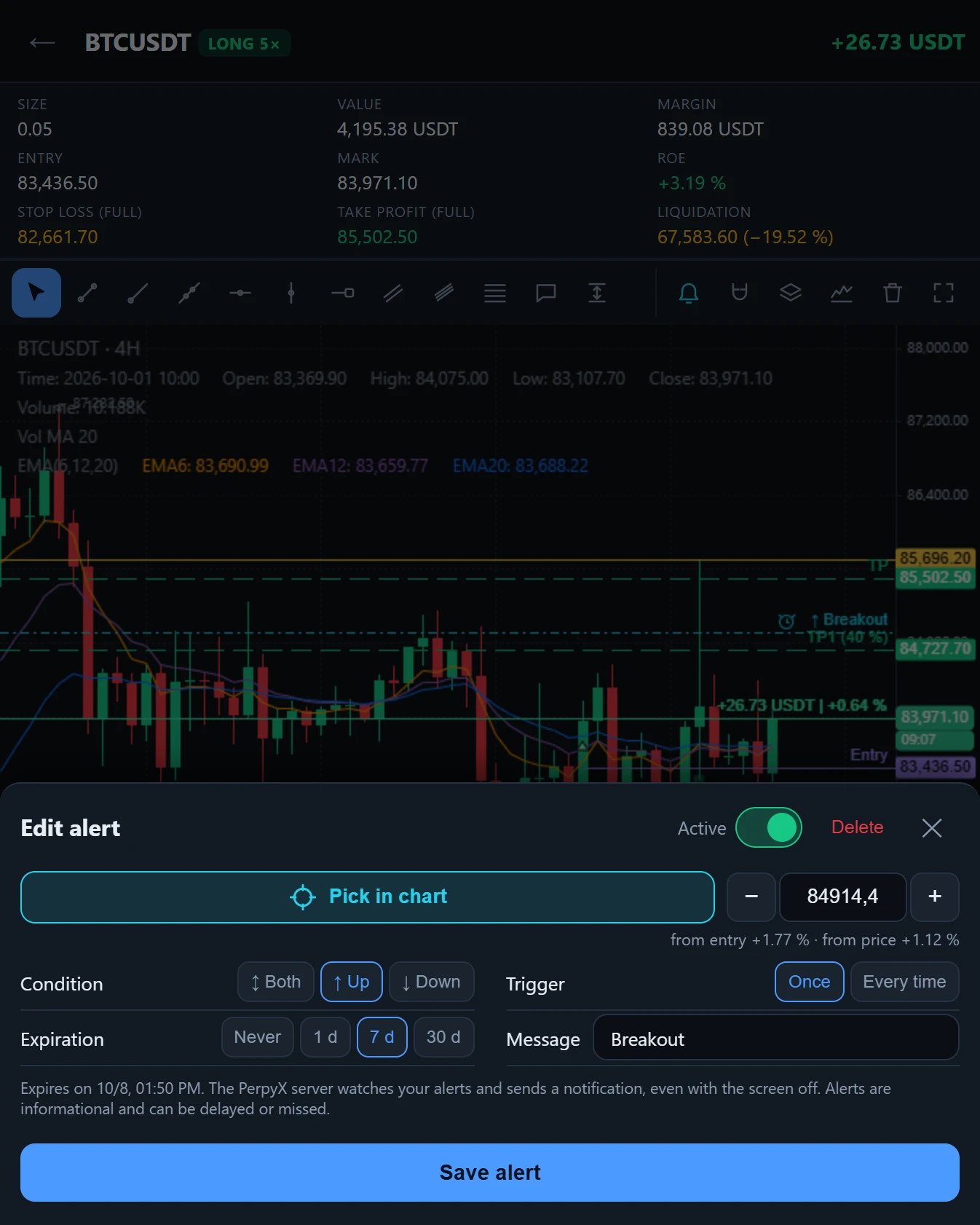Viewport: 980px width, 1225px height.
Task: Select the ray line drawing tool
Action: 138,293
